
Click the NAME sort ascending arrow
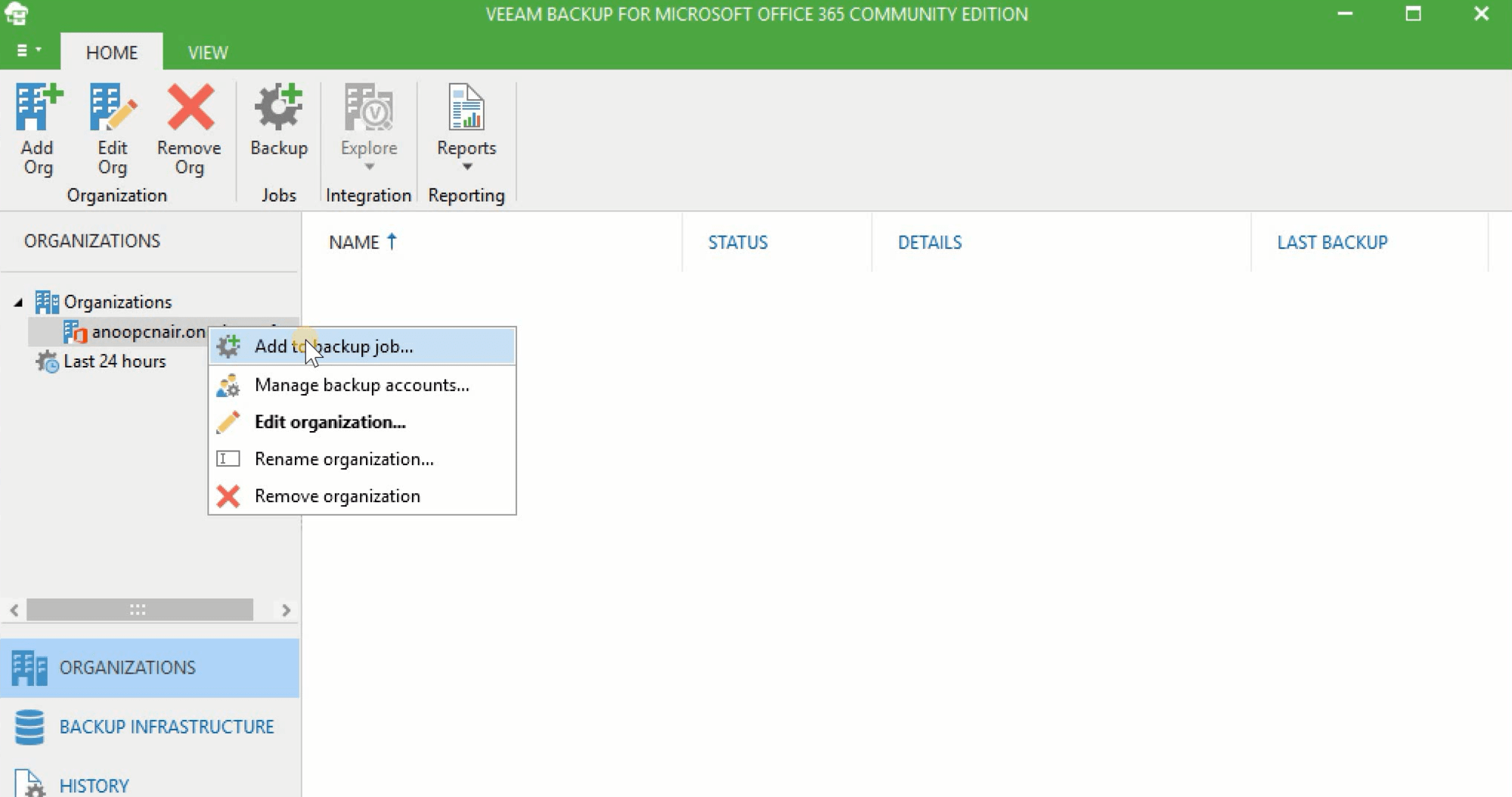(392, 241)
